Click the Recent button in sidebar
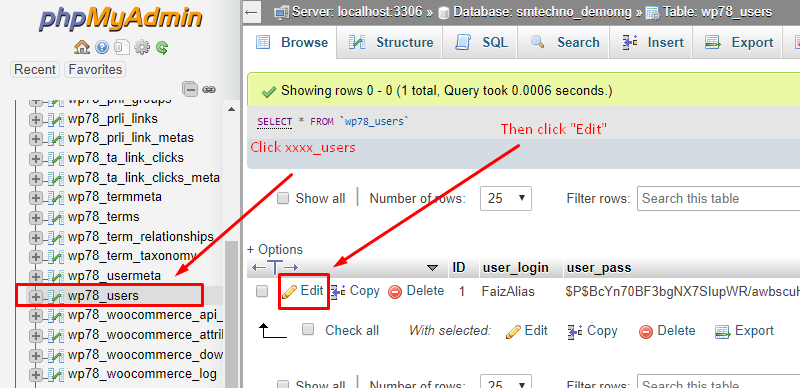800x388 pixels. pyautogui.click(x=35, y=69)
